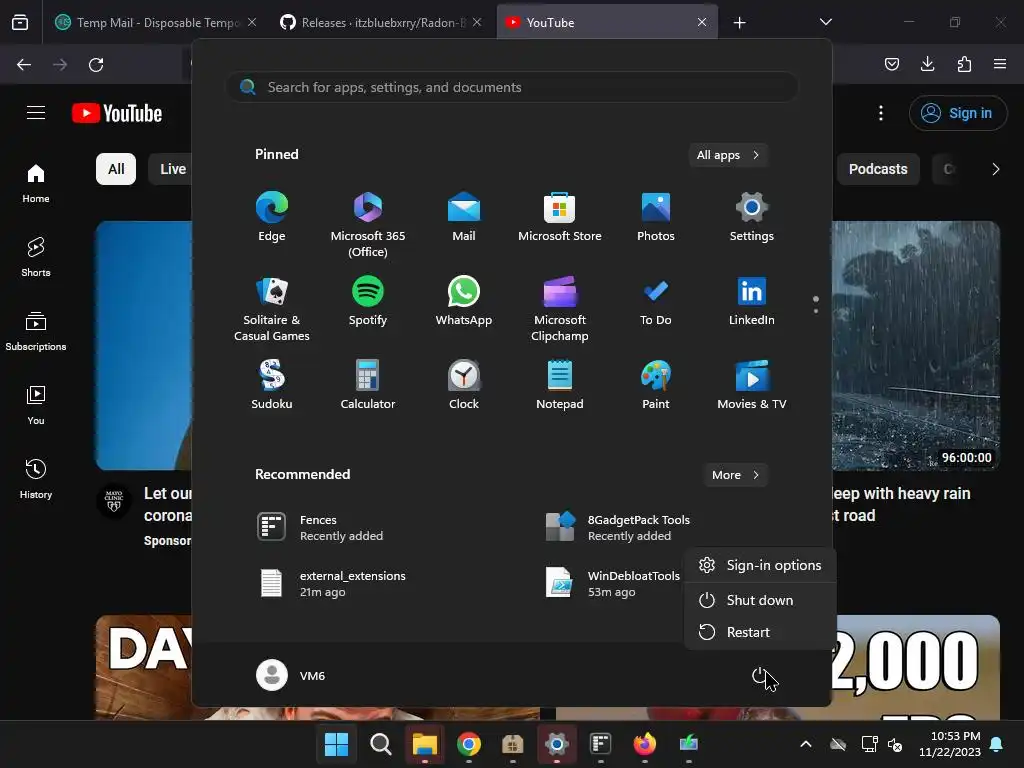This screenshot has width=1024, height=768.
Task: Advance YouTube category chips with arrow
Action: point(995,169)
